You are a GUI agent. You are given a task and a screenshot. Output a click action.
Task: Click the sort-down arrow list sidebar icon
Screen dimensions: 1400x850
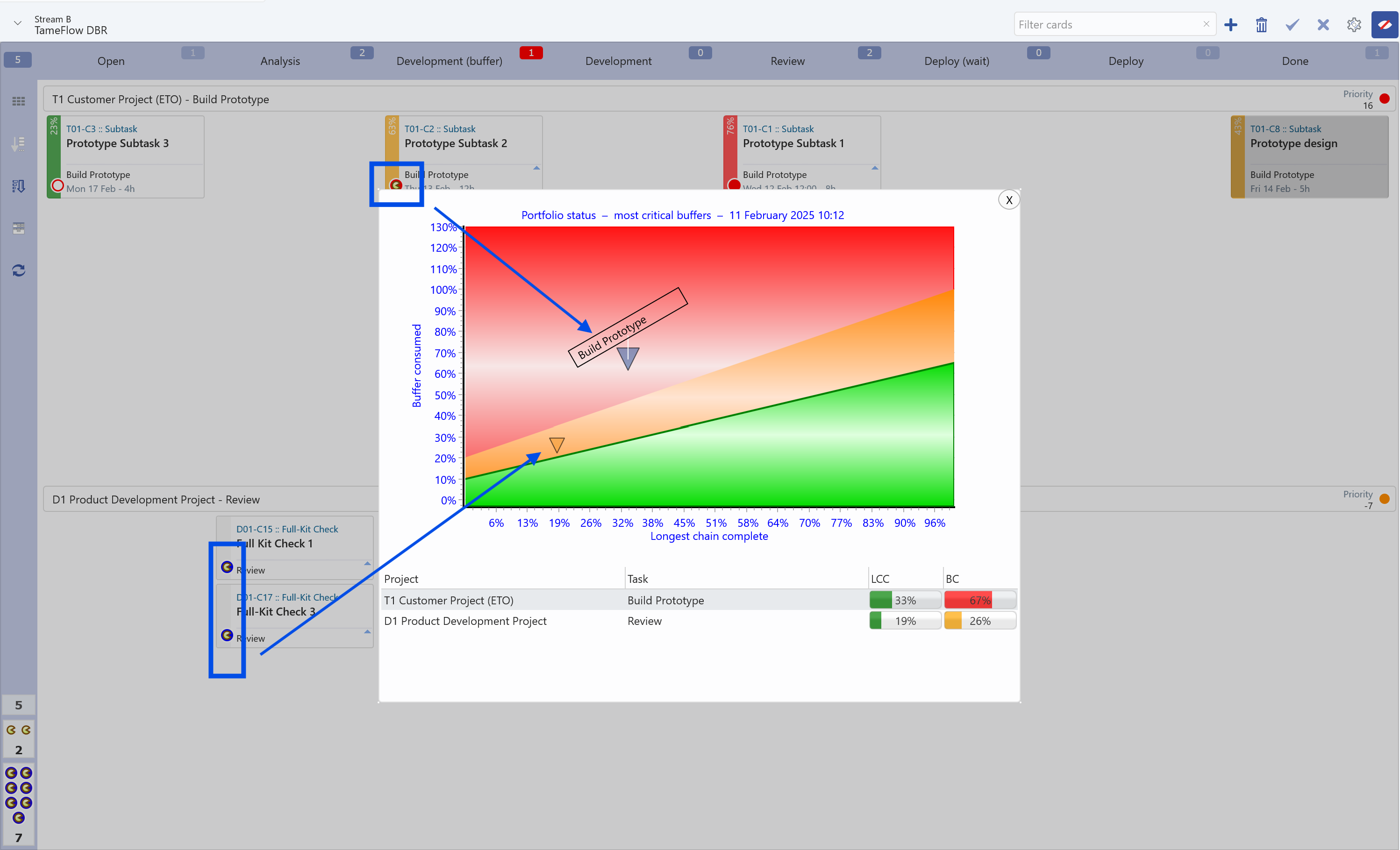18,144
